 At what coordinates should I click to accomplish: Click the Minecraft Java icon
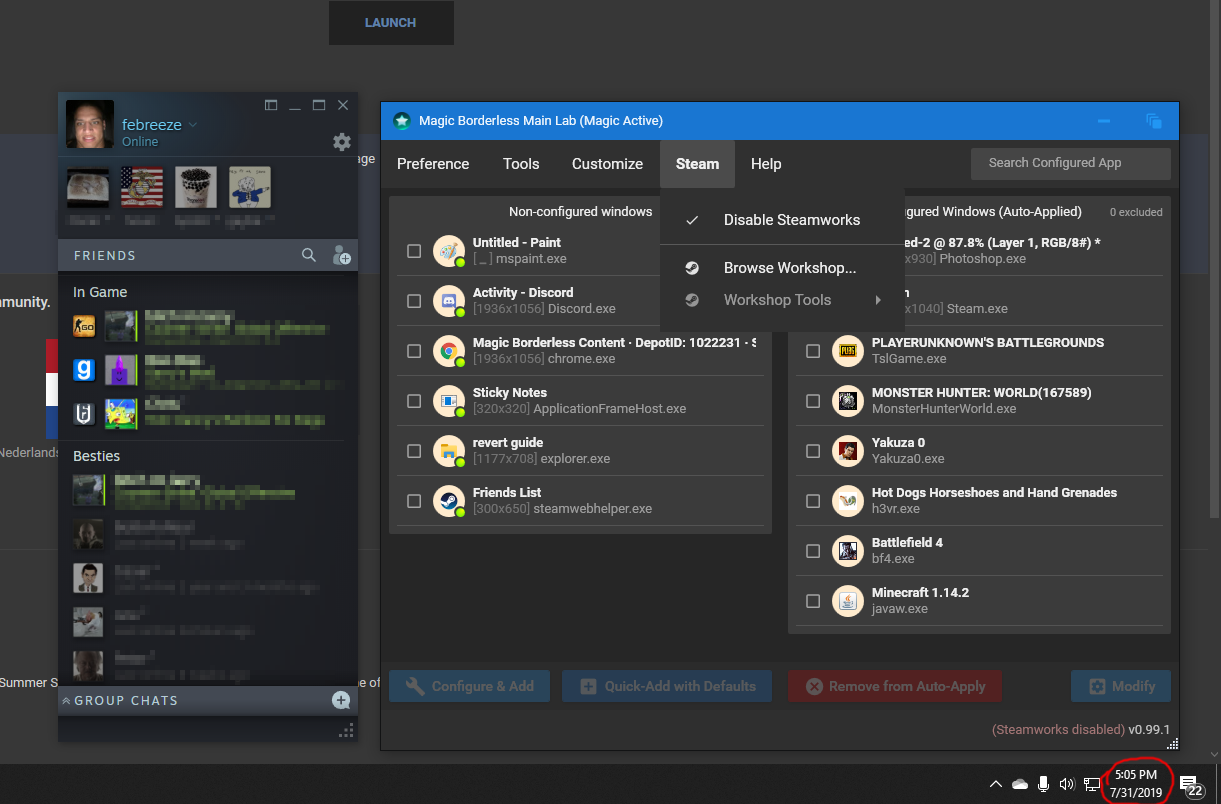pos(848,601)
